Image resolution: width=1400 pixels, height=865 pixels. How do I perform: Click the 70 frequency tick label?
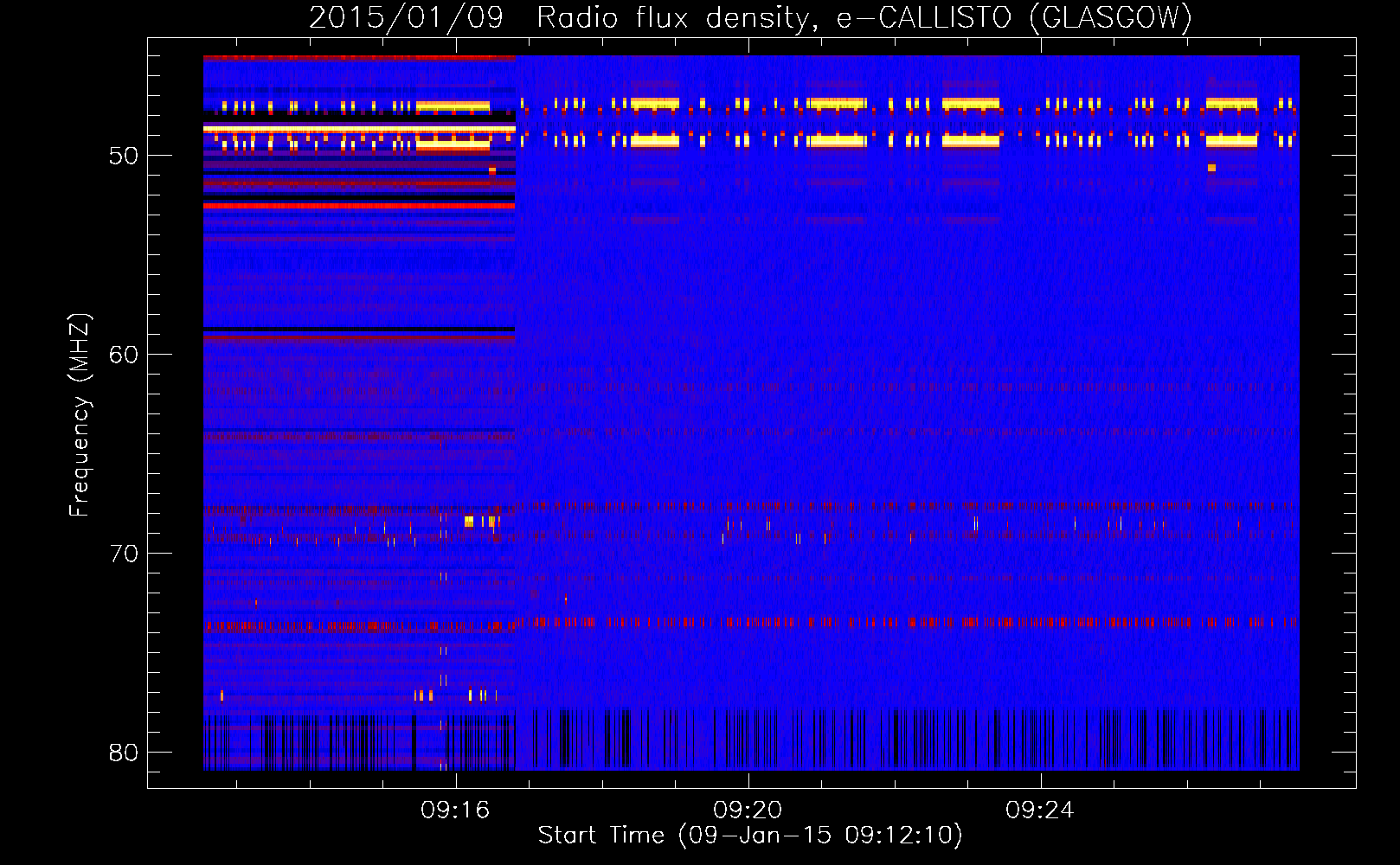(x=124, y=554)
